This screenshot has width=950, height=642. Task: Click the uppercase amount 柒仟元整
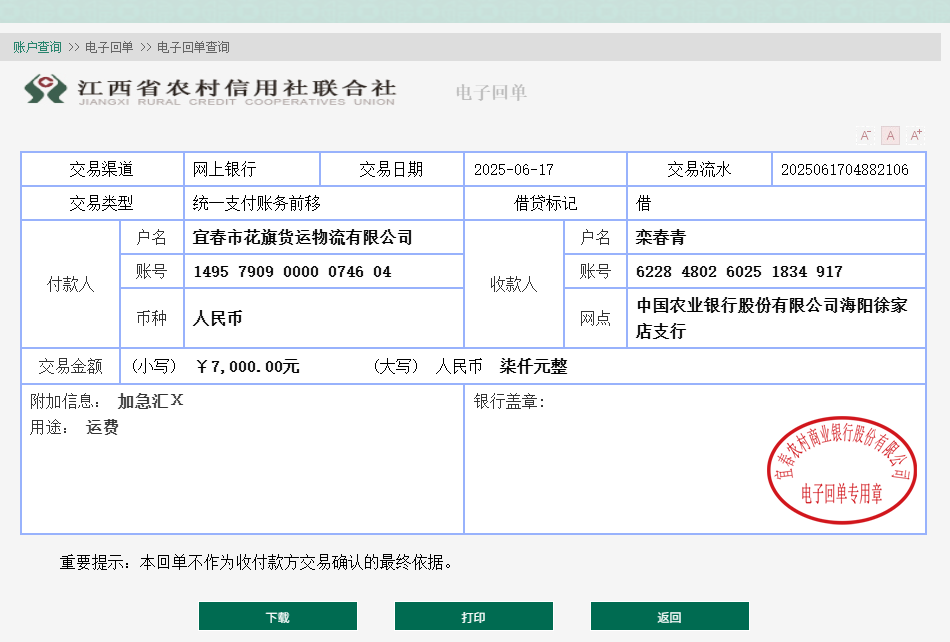[x=533, y=366]
